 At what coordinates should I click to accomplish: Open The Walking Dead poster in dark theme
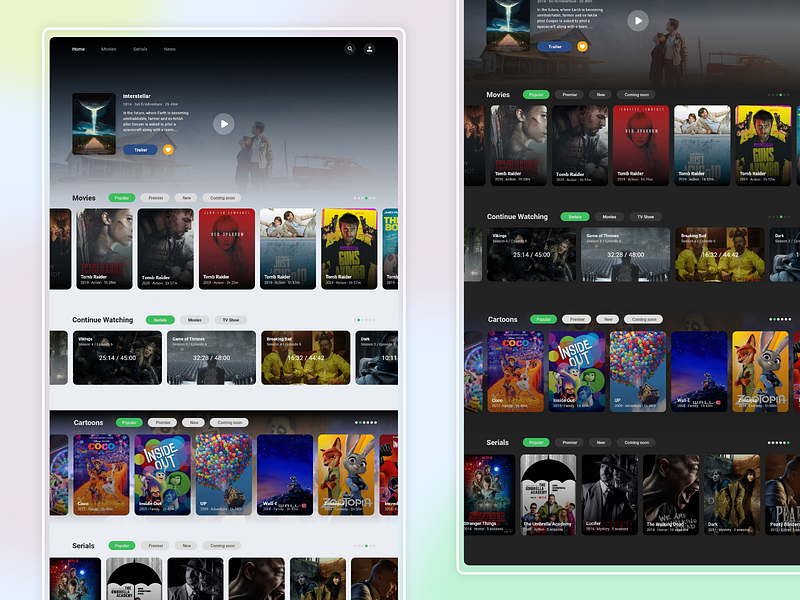(x=670, y=495)
